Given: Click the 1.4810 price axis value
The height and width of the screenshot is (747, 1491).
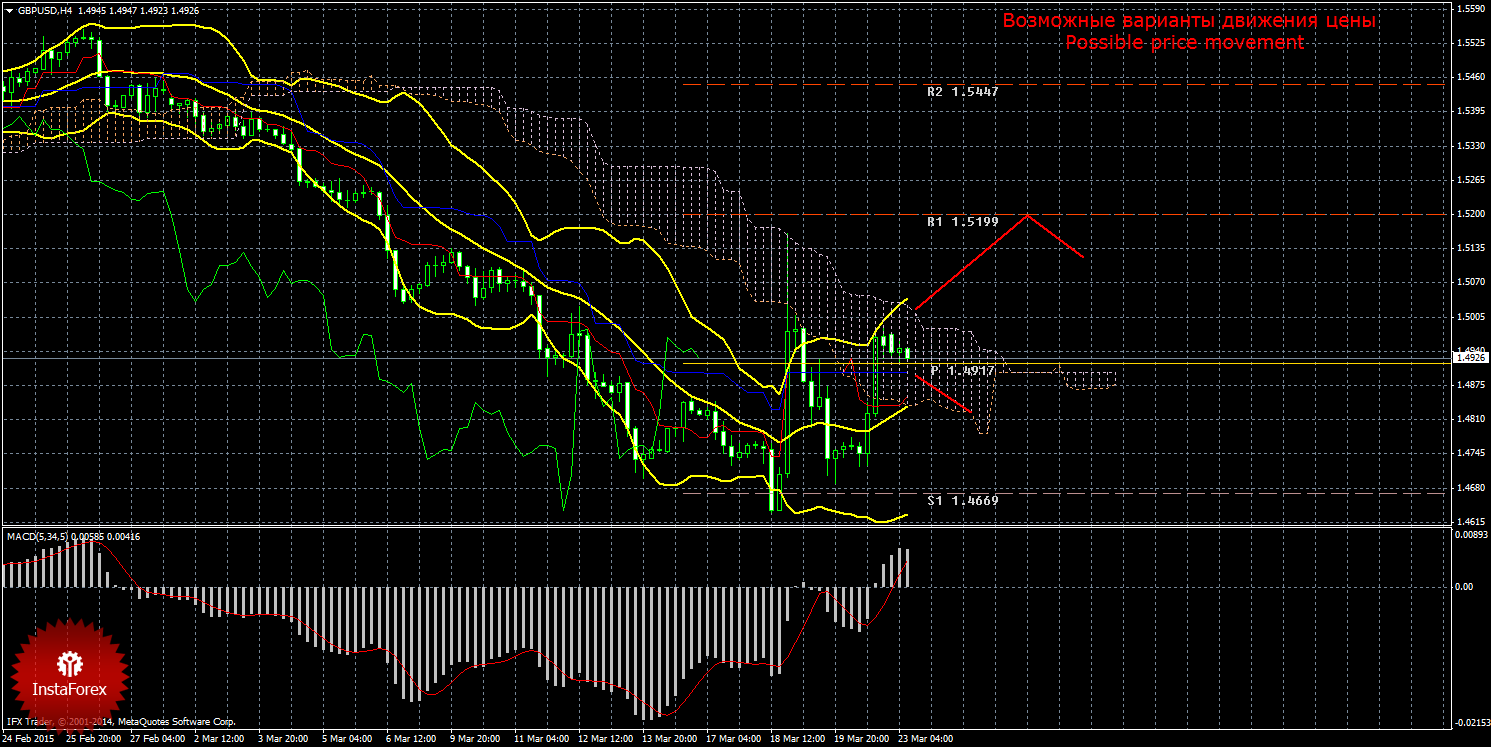Looking at the screenshot, I should (x=1470, y=419).
